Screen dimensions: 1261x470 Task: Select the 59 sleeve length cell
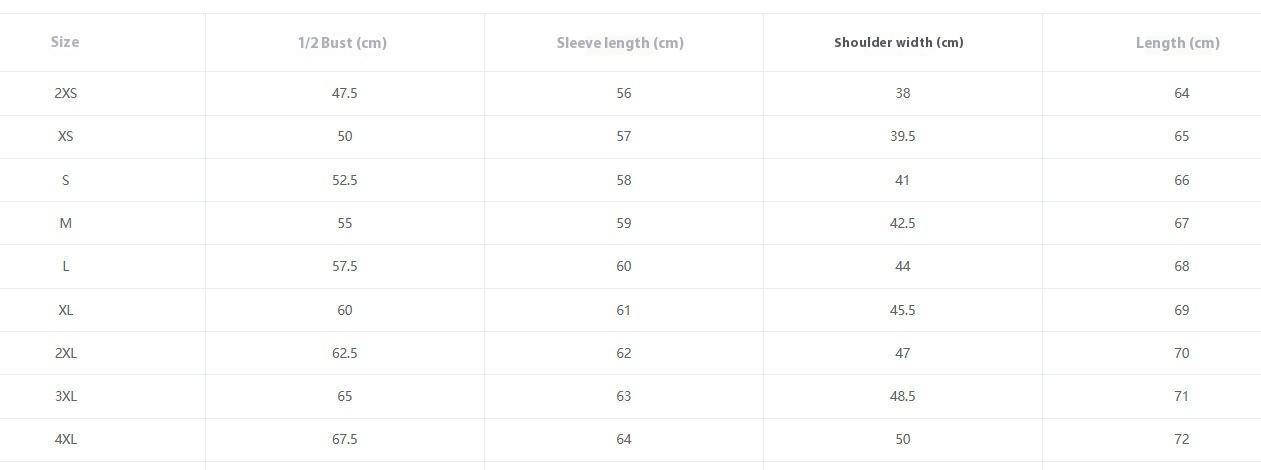[624, 223]
